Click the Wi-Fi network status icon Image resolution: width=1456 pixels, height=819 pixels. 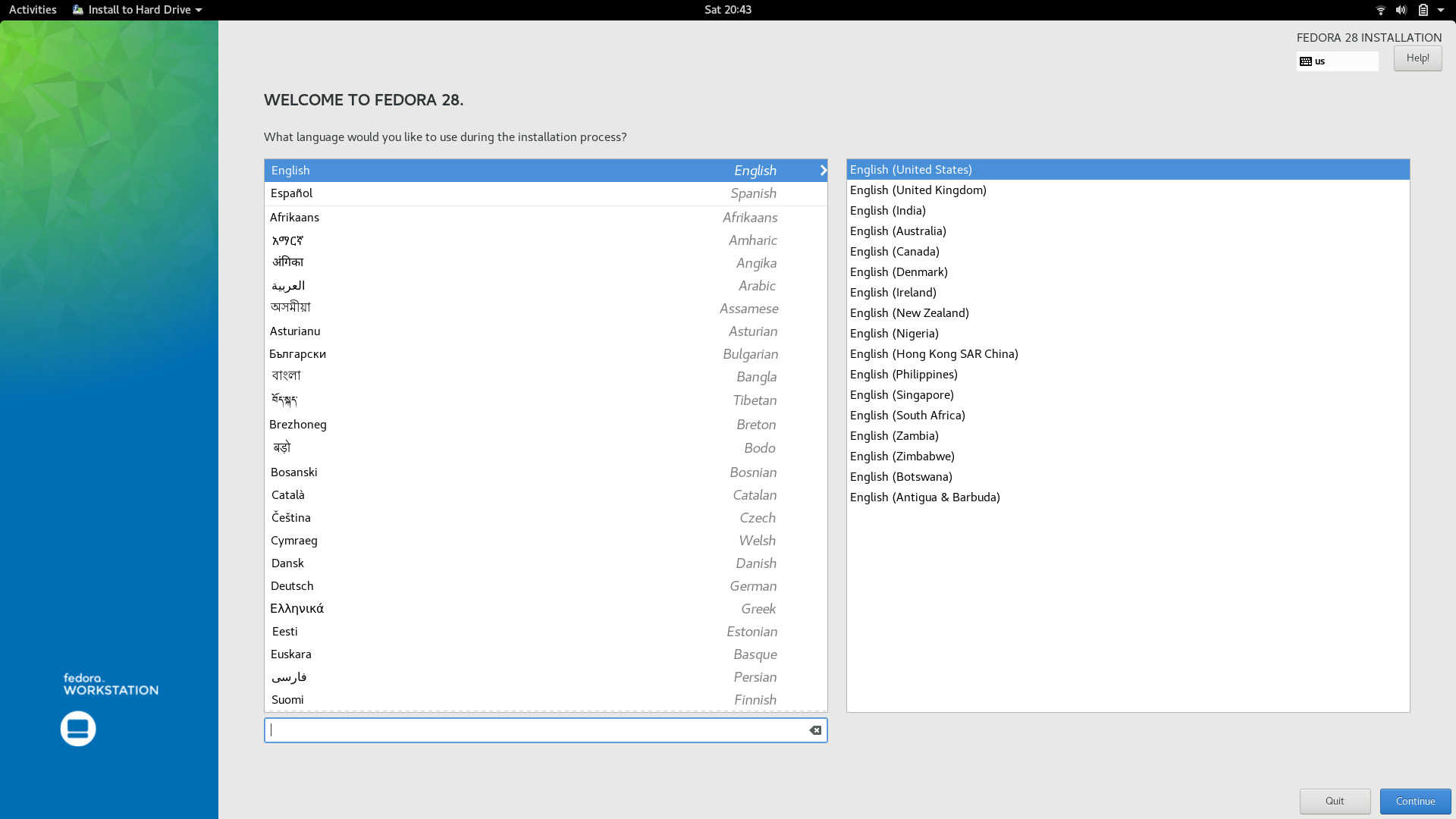click(x=1380, y=10)
